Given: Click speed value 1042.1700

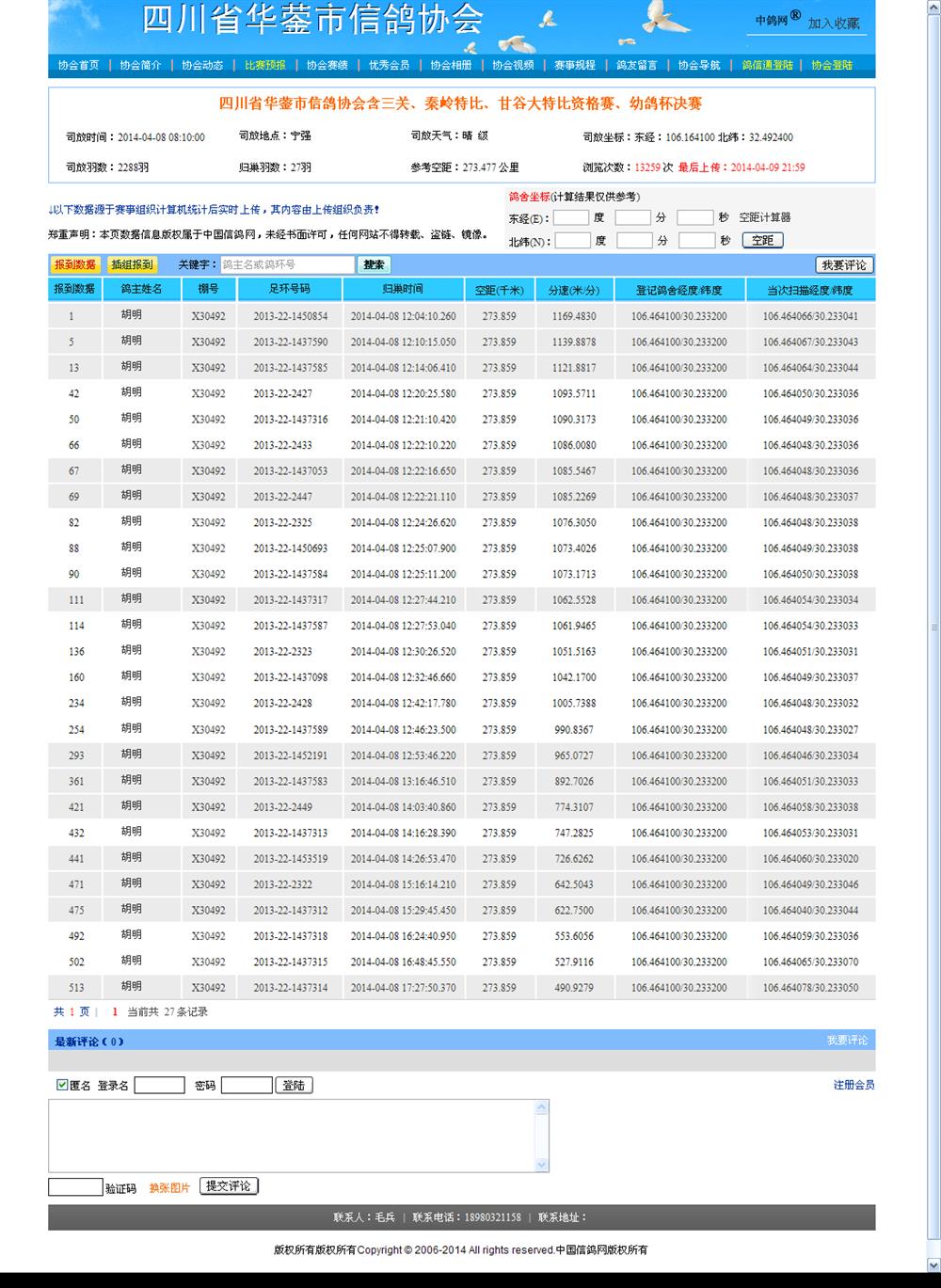Looking at the screenshot, I should [x=574, y=677].
